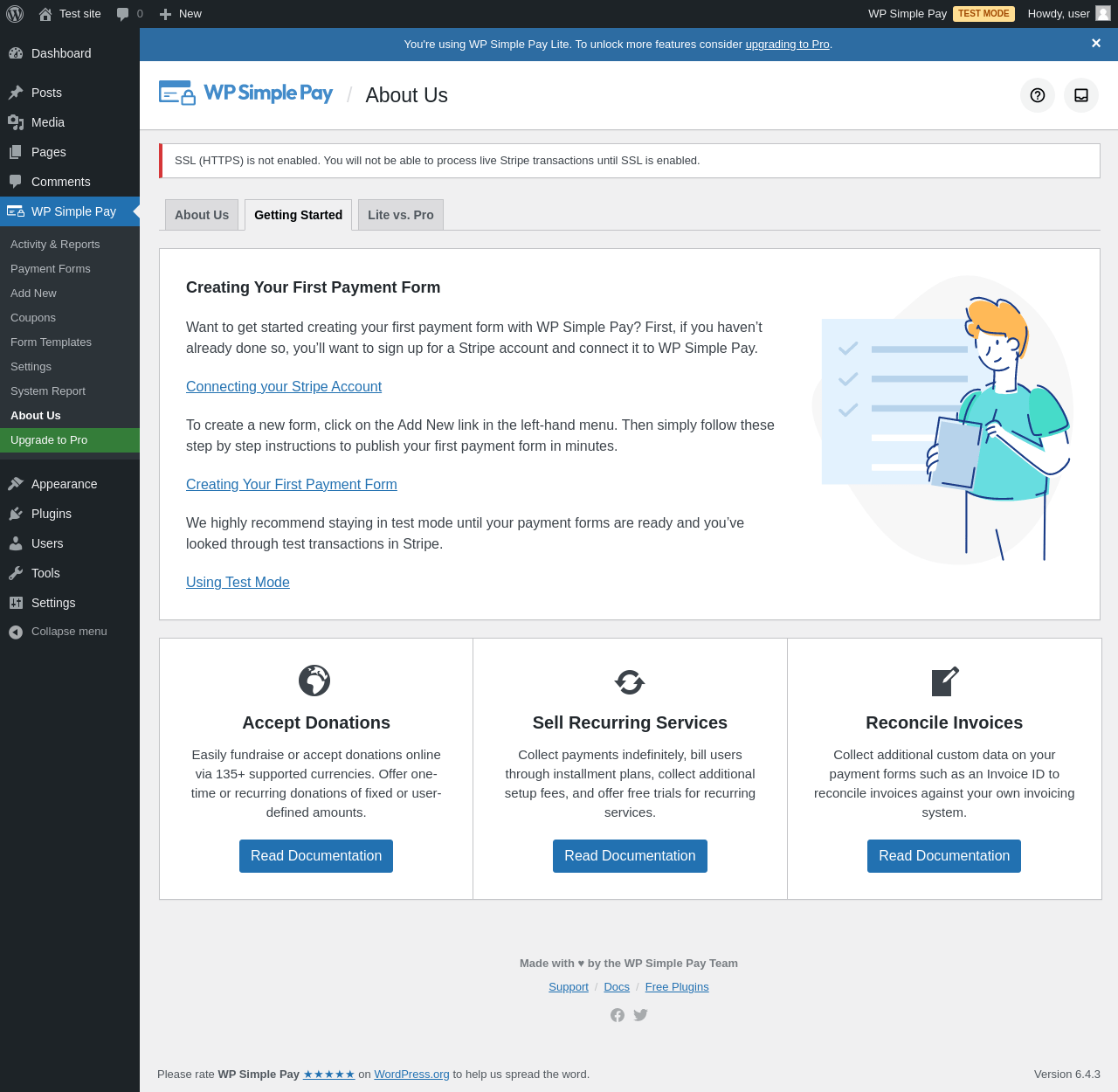Go to Payment Forms submenu item
The height and width of the screenshot is (1092, 1118).
[x=70, y=269]
